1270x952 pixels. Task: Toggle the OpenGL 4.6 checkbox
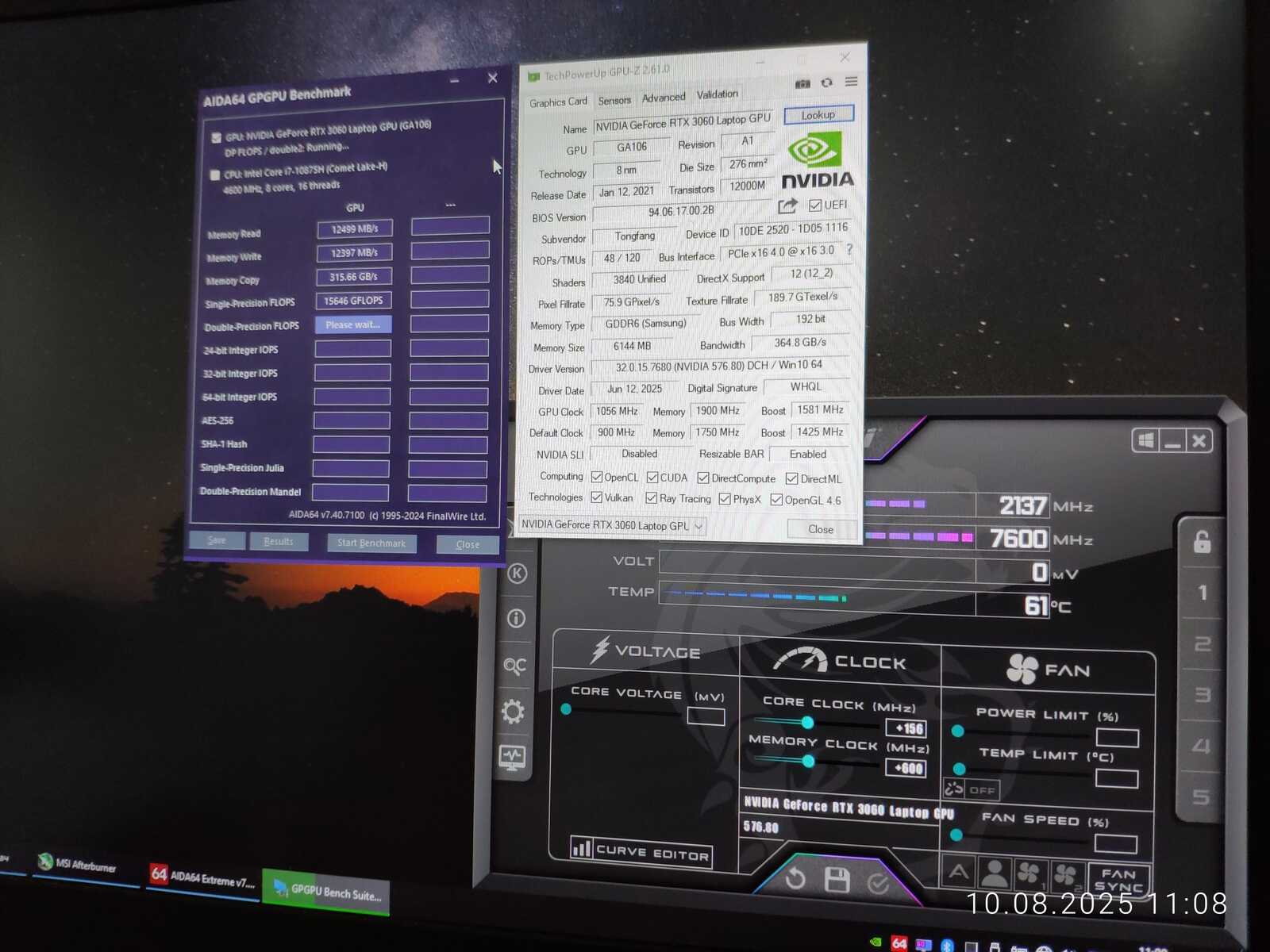(x=776, y=500)
